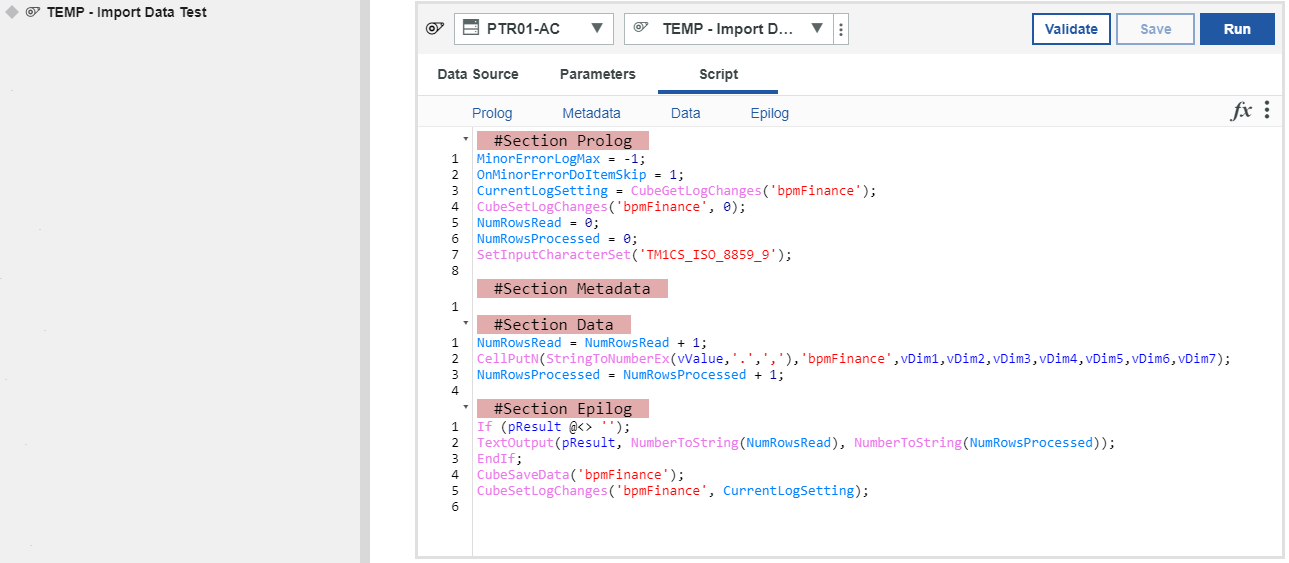Open the PTR01-AC database dropdown
The width and height of the screenshot is (1289, 563).
point(534,29)
